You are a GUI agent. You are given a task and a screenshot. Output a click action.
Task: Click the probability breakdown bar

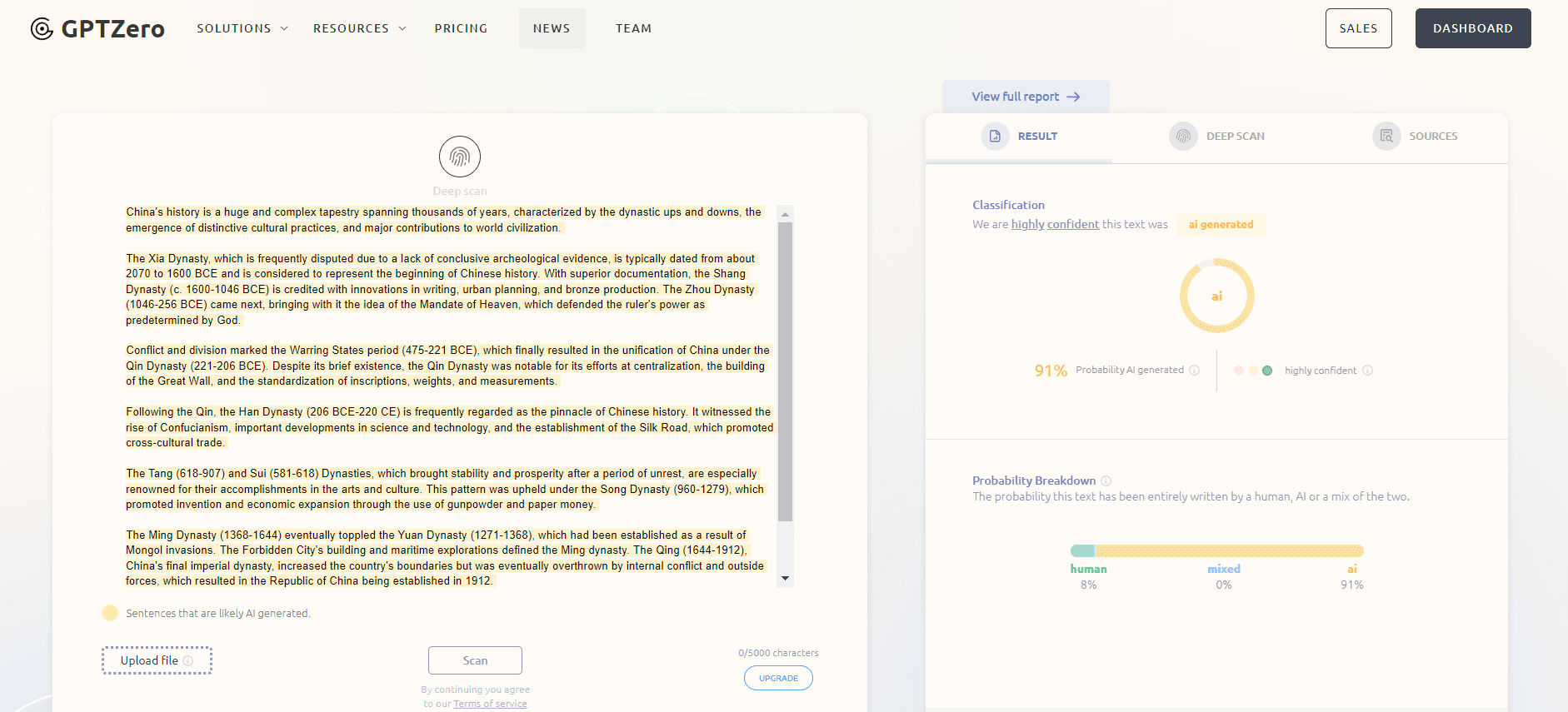point(1216,550)
